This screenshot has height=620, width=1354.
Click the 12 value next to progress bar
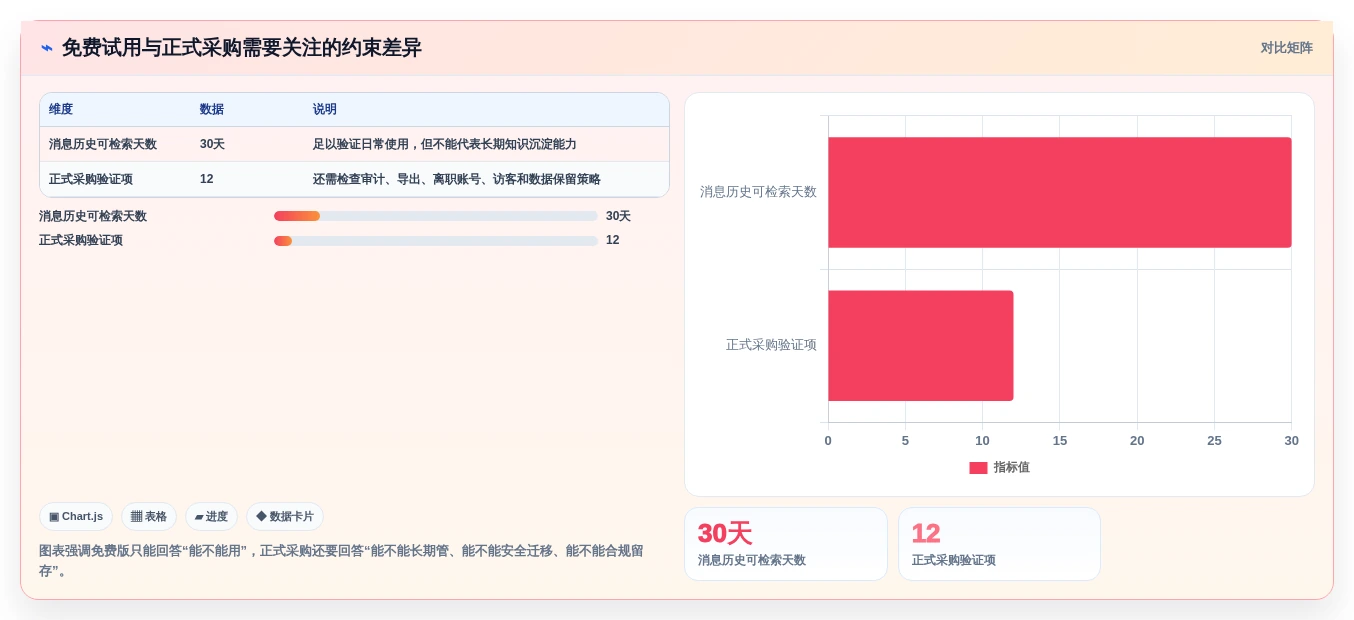(613, 240)
